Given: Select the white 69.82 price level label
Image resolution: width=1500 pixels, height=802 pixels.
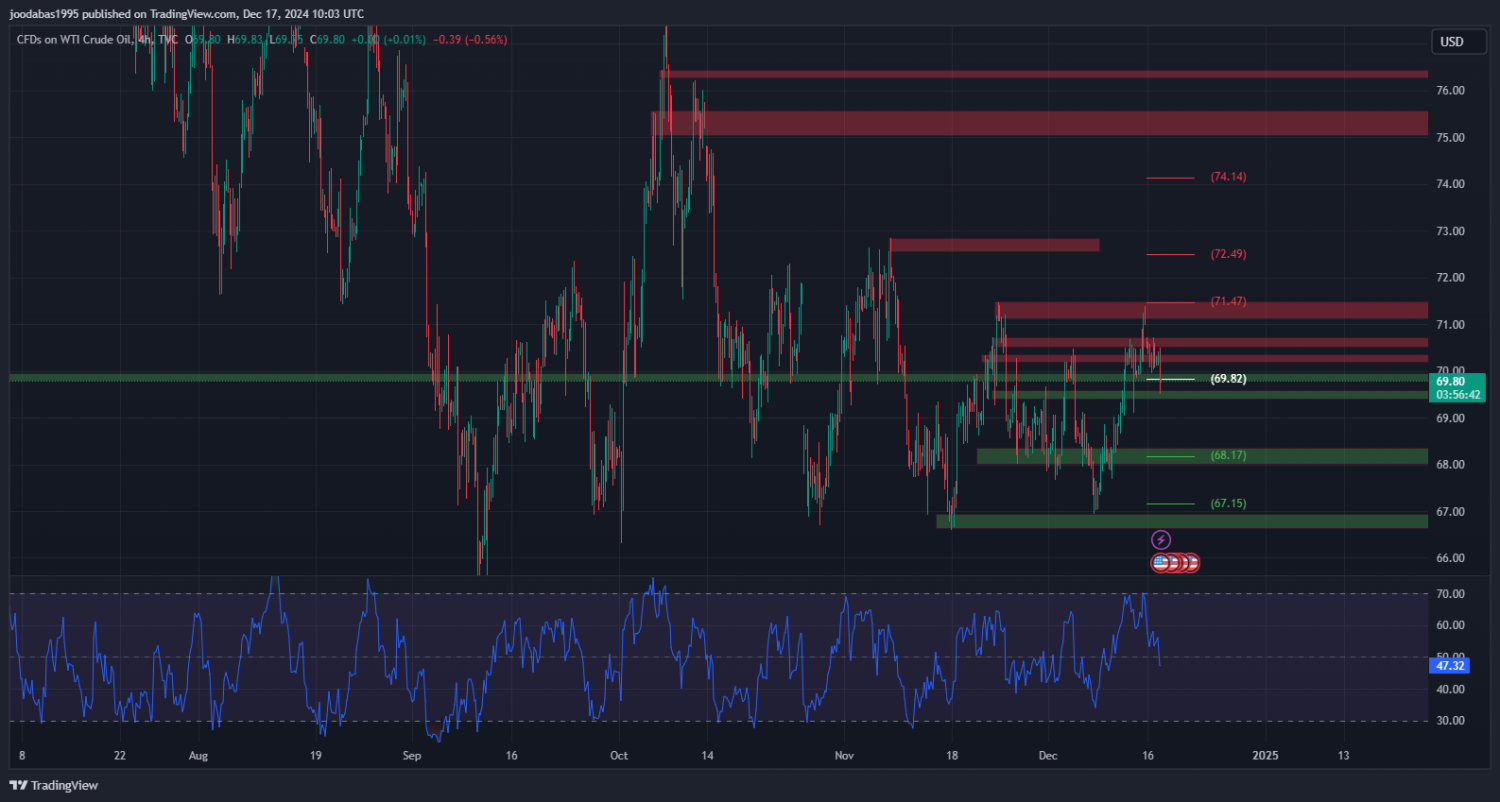Looking at the screenshot, I should (x=1228, y=379).
